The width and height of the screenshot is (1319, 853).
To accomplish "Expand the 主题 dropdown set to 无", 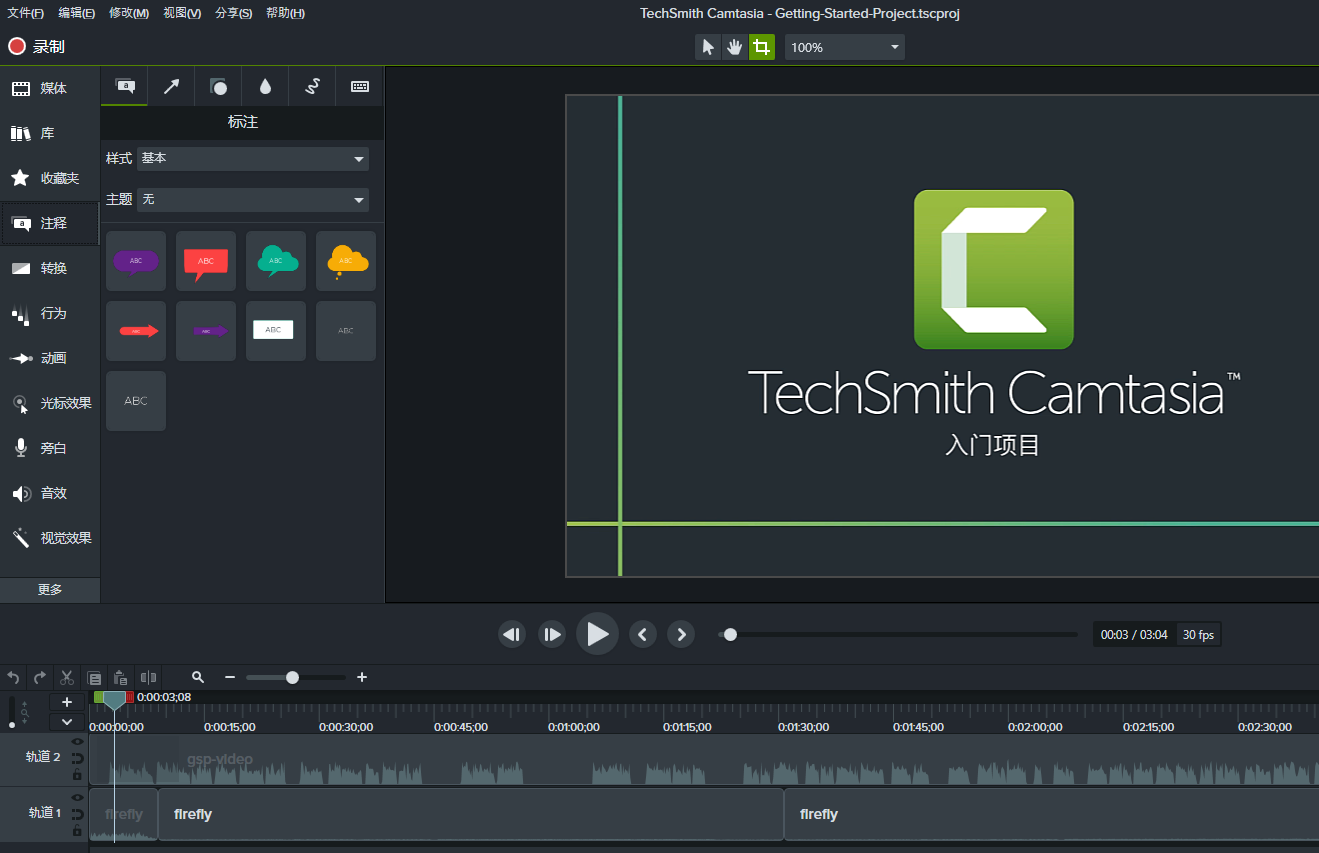I will (x=252, y=199).
